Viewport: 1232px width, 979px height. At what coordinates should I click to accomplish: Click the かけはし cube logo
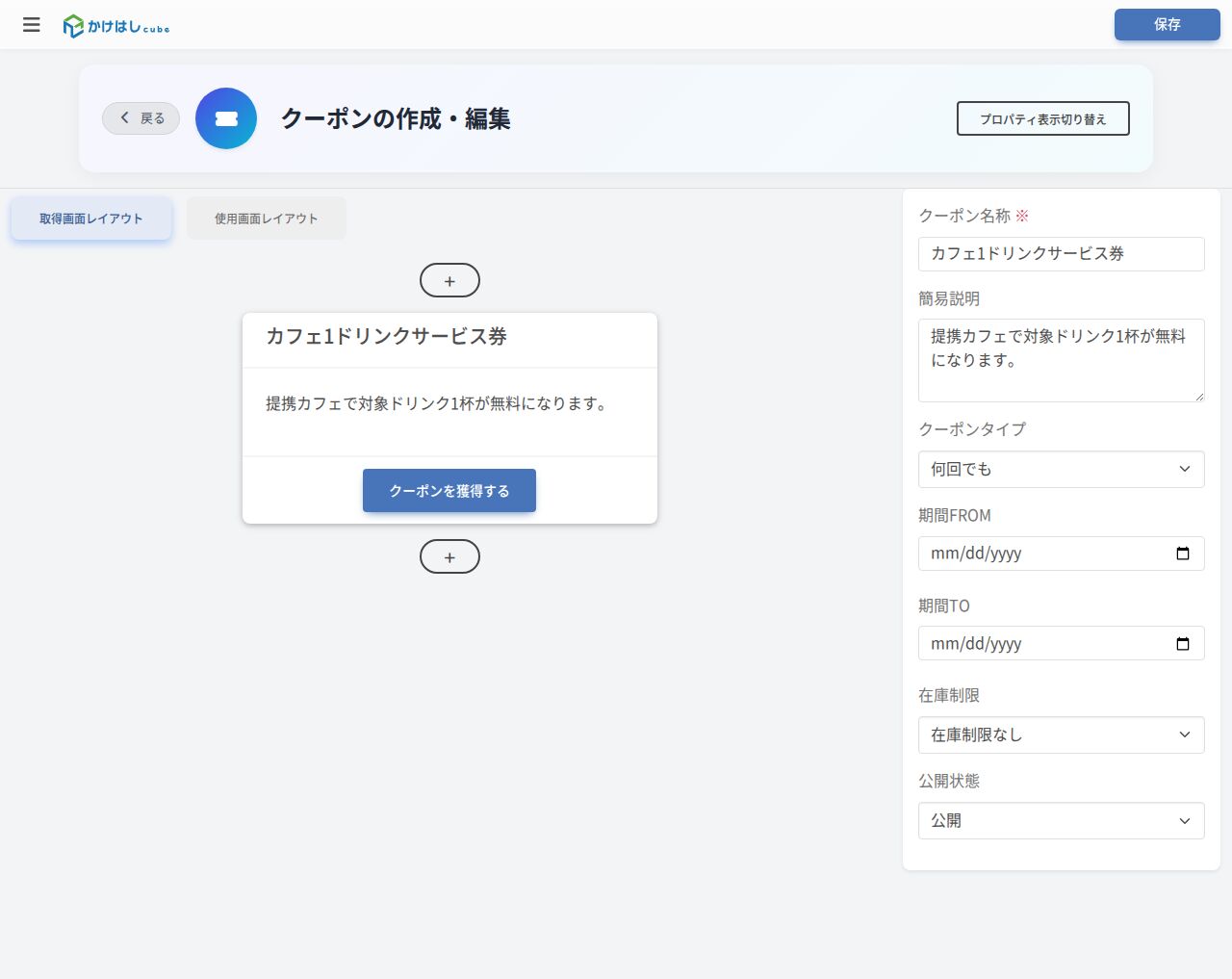click(116, 26)
